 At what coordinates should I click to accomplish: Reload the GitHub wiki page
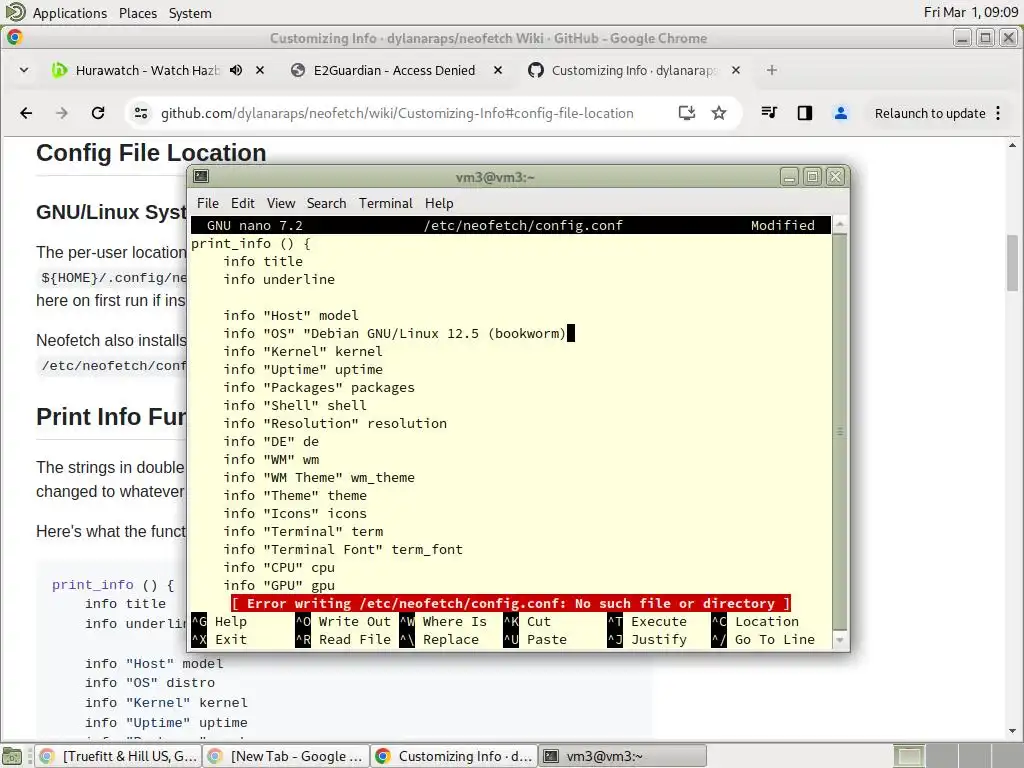(x=98, y=113)
